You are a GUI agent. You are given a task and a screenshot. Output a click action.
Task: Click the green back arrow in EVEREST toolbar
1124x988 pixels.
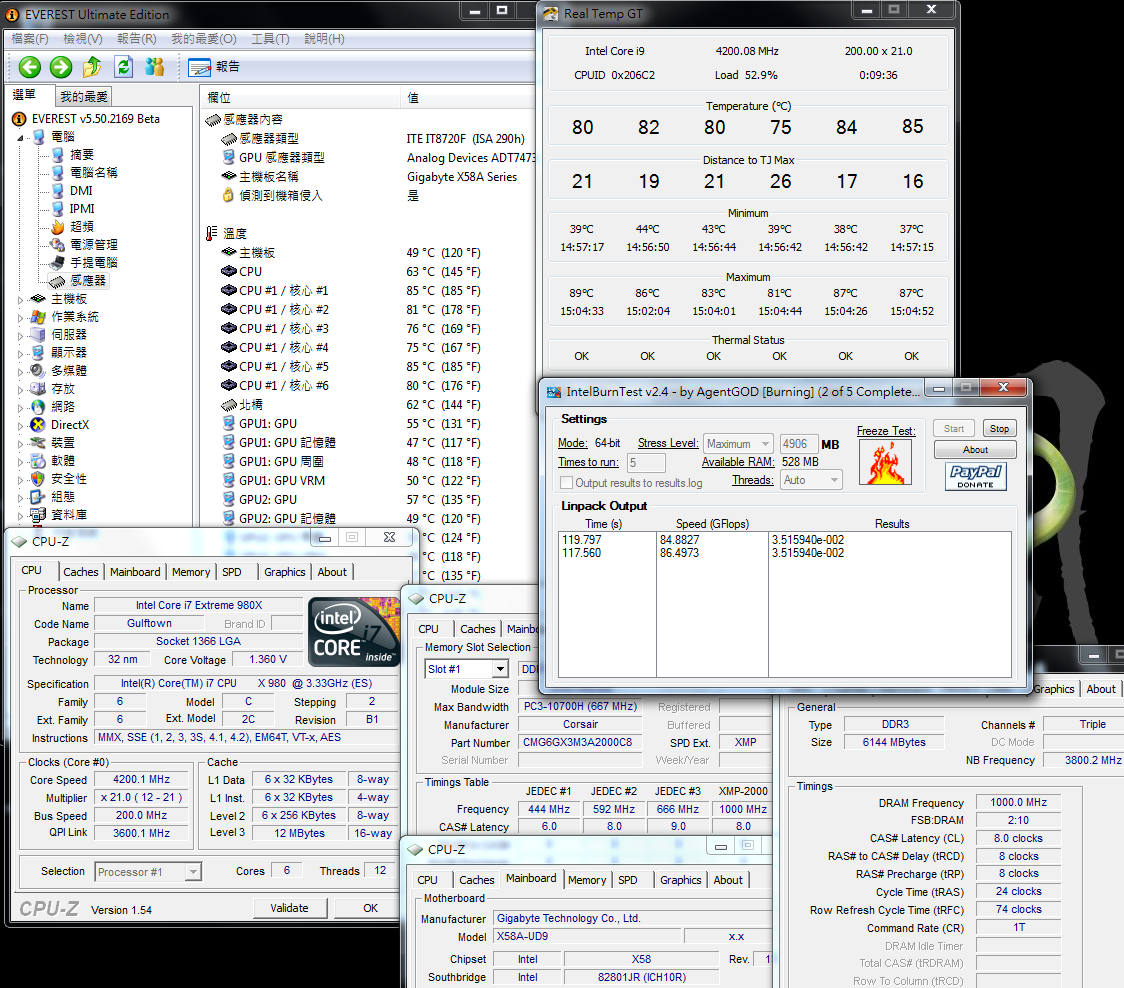[x=30, y=67]
